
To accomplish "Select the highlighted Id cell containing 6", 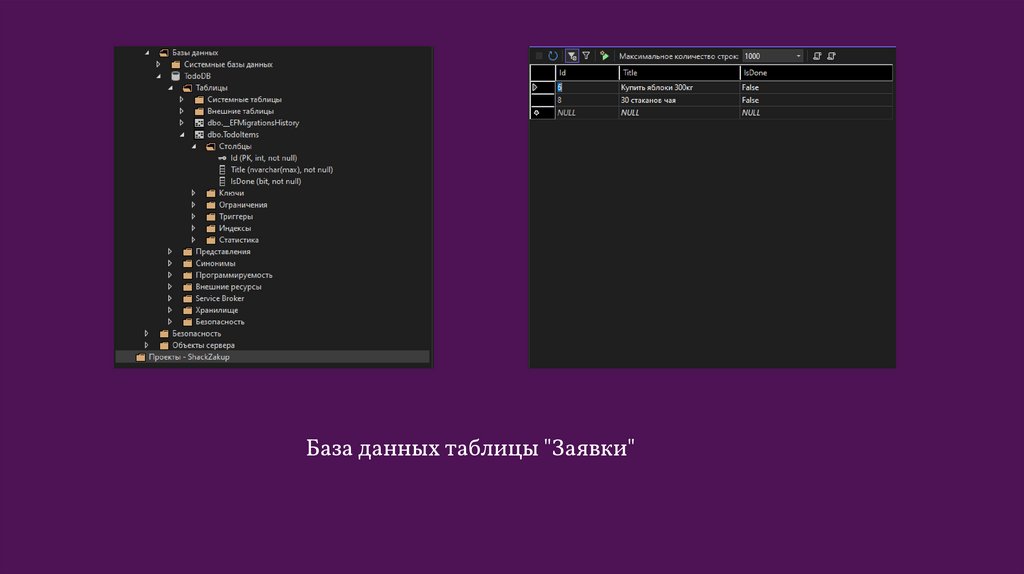I will coord(587,88).
